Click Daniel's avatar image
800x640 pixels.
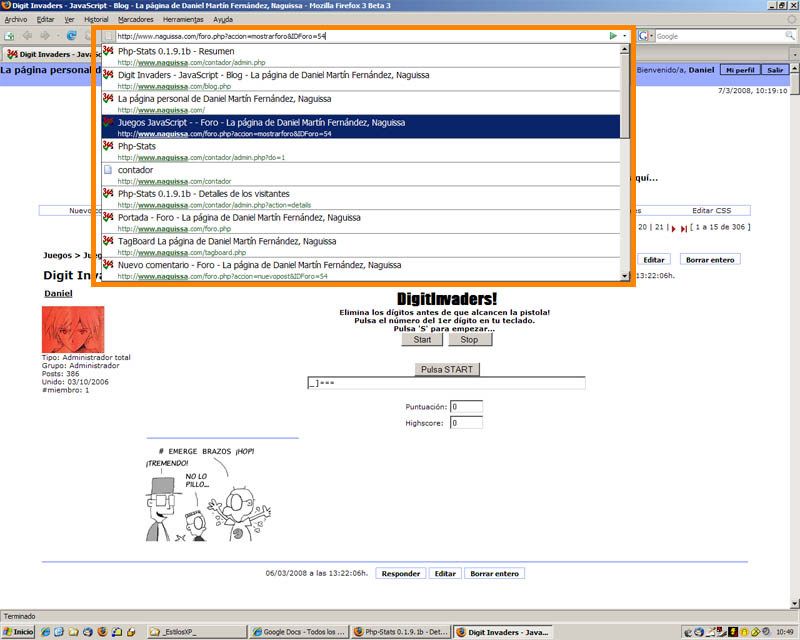[72, 329]
